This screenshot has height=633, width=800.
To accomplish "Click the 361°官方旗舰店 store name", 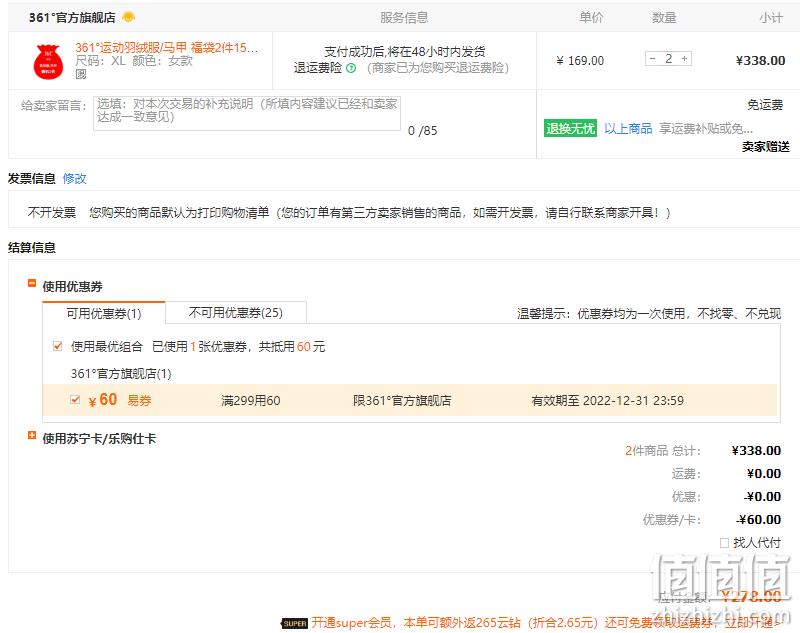I will tap(72, 17).
